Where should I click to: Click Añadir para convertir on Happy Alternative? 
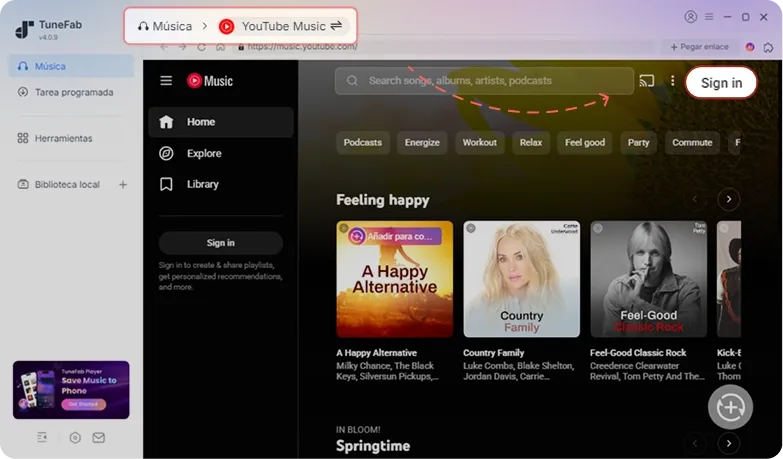(394, 236)
